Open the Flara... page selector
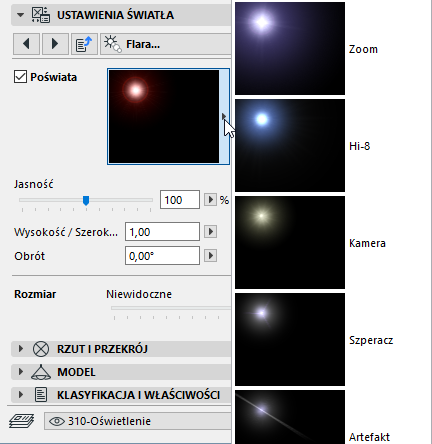 coord(166,44)
